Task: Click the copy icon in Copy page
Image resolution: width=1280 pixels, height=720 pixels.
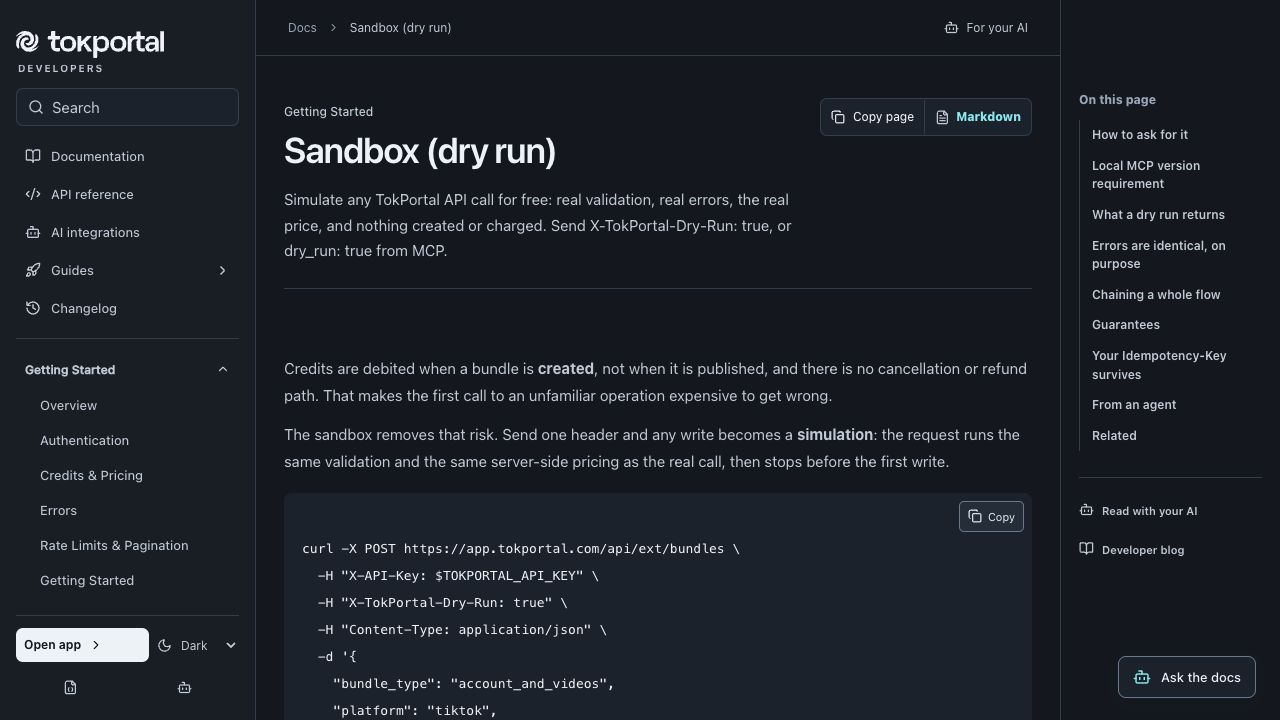Action: [838, 117]
